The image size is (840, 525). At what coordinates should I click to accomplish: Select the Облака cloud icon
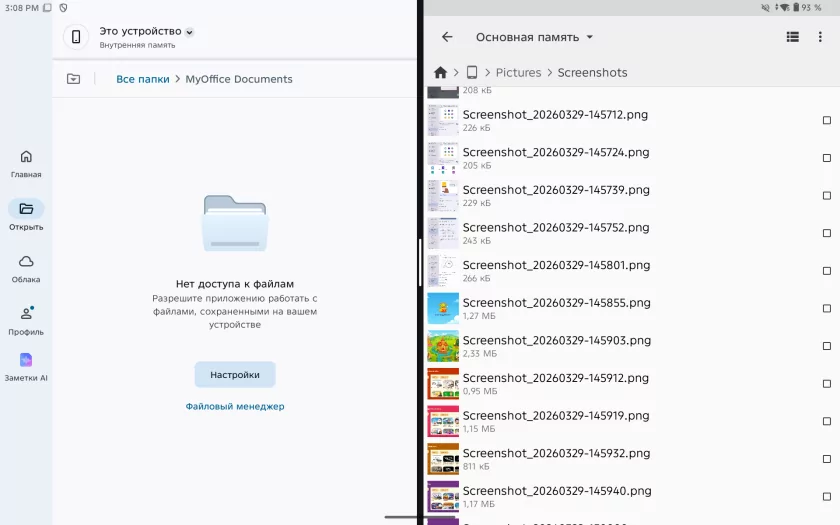pyautogui.click(x=26, y=262)
